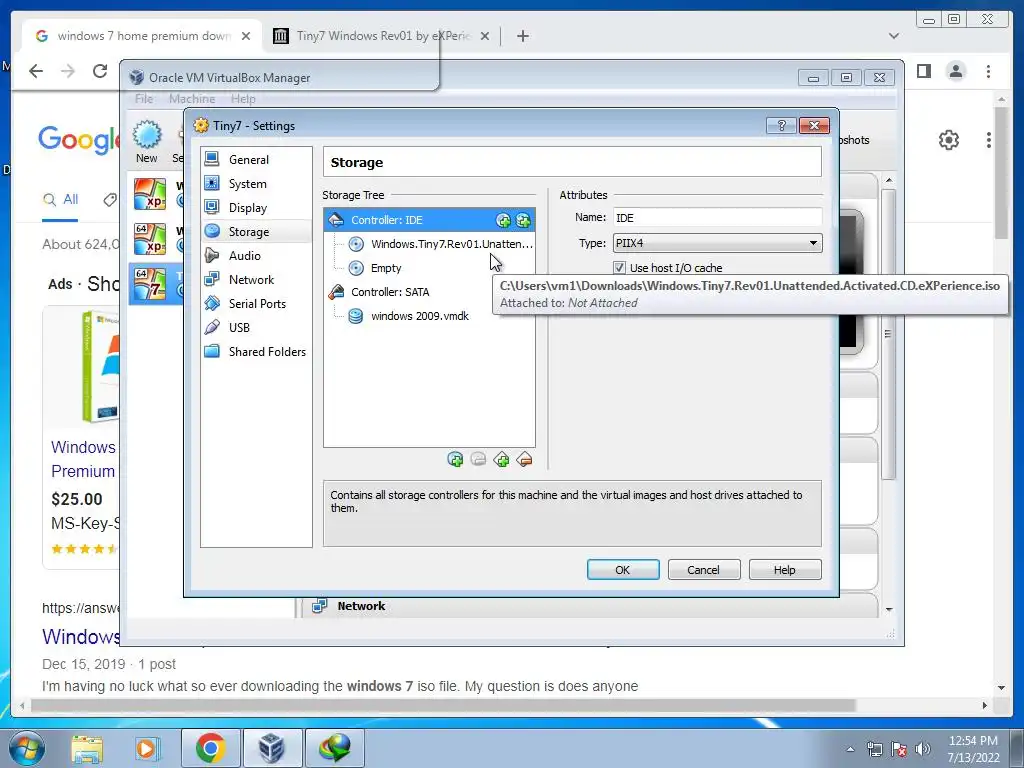The image size is (1024, 768).
Task: Reload the Chrome page
Action: point(99,71)
